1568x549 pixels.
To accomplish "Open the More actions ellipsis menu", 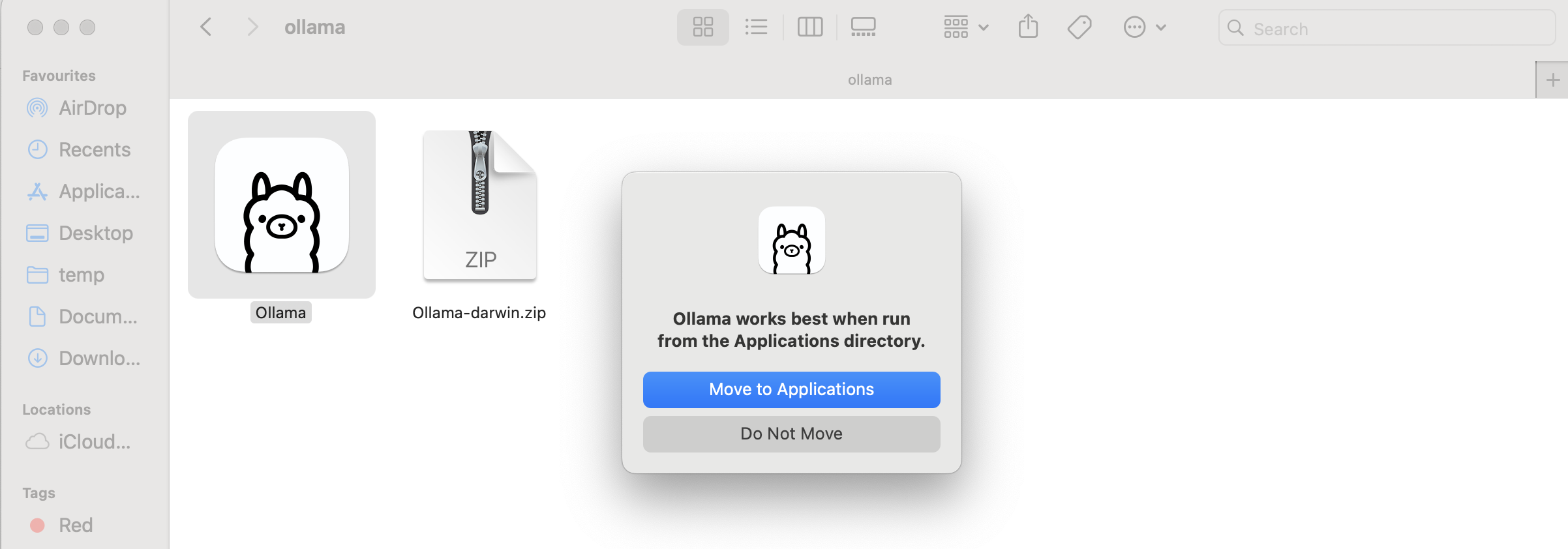I will click(1144, 27).
